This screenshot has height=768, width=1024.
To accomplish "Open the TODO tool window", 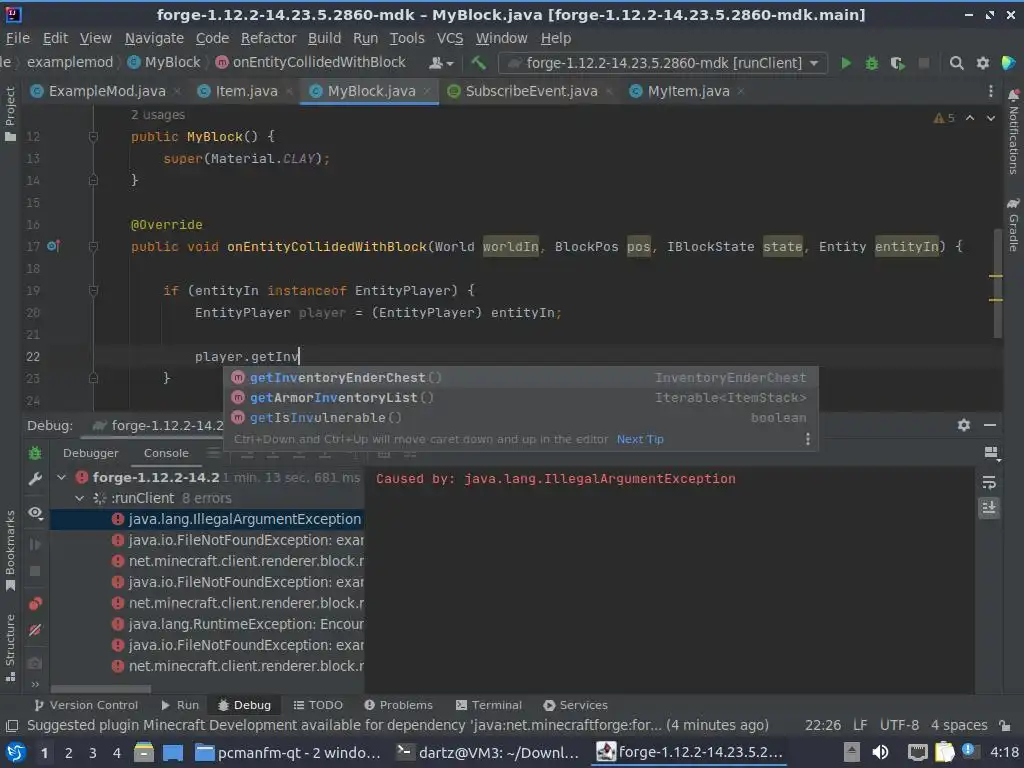I will coord(318,705).
